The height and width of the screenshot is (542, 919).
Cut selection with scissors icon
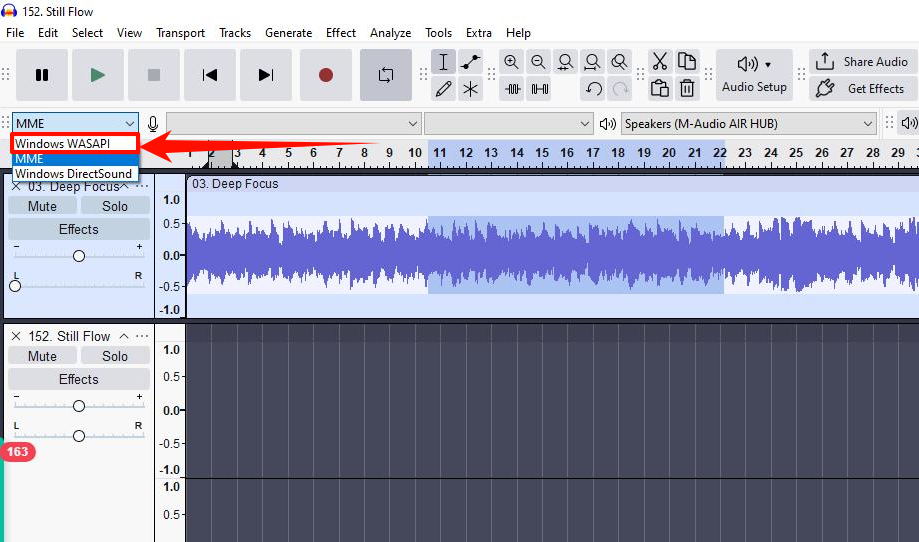(x=659, y=62)
